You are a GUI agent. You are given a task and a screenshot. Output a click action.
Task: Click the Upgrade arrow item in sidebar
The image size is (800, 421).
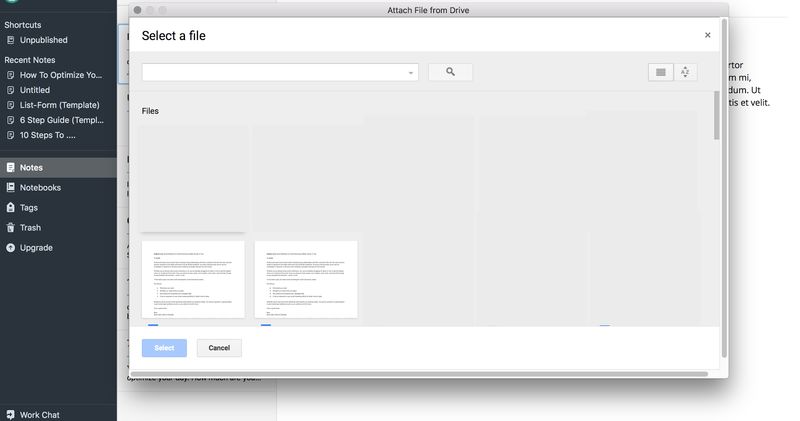click(36, 248)
